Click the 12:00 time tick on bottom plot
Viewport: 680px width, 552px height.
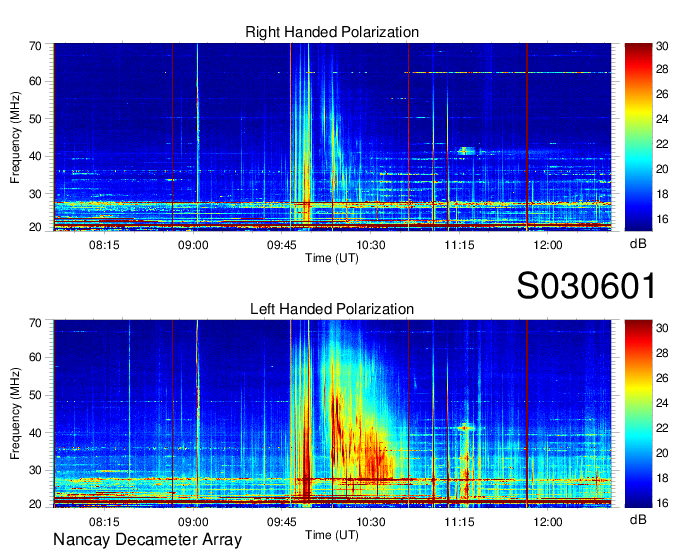click(548, 522)
